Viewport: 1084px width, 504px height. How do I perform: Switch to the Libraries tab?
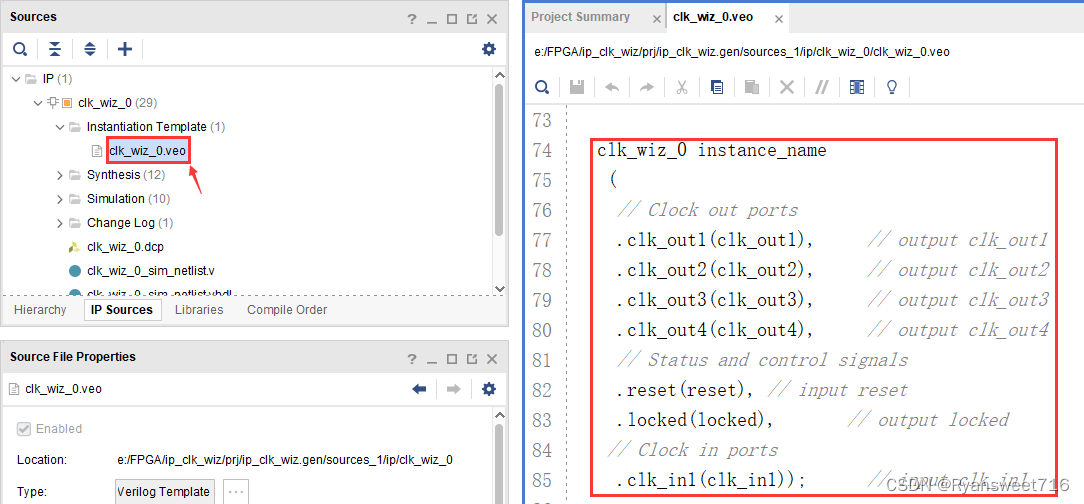tap(199, 310)
